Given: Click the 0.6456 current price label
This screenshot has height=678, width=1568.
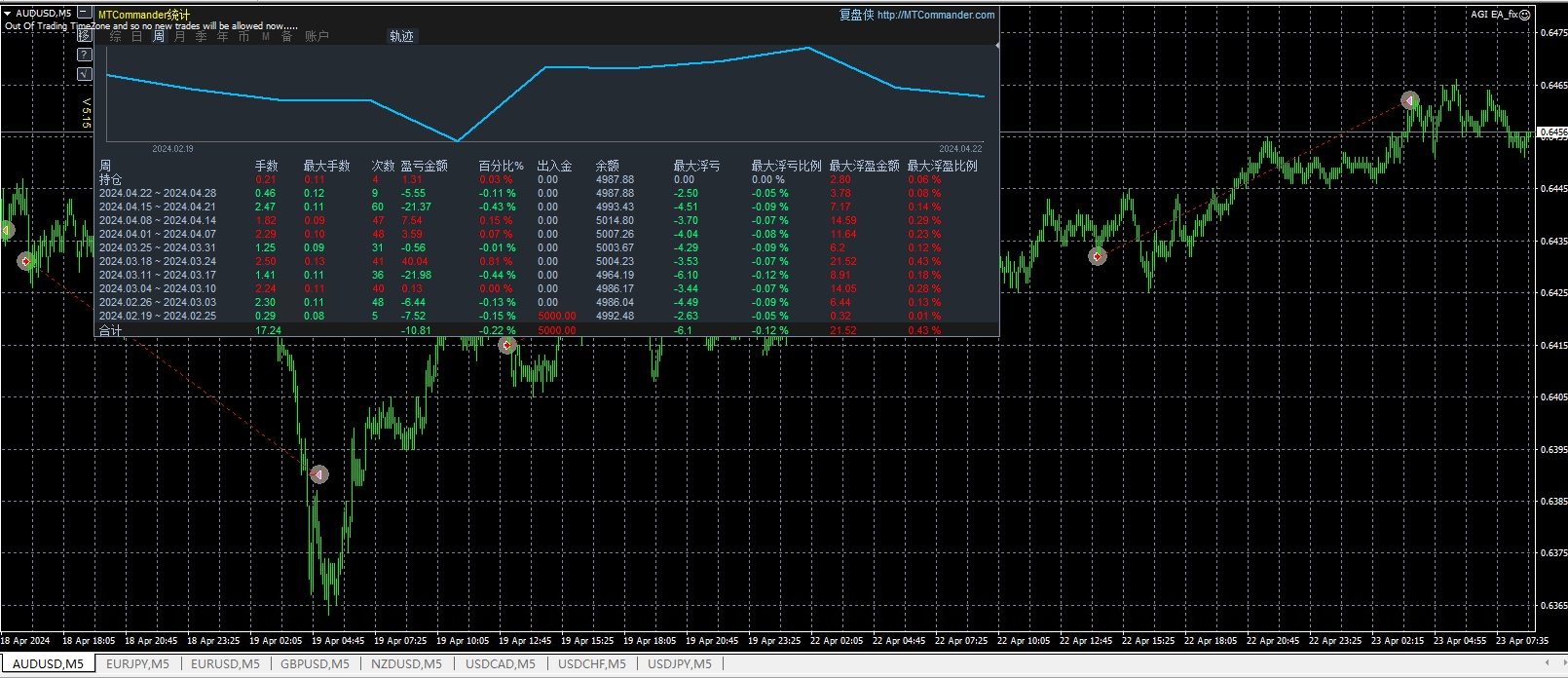Looking at the screenshot, I should (1552, 132).
